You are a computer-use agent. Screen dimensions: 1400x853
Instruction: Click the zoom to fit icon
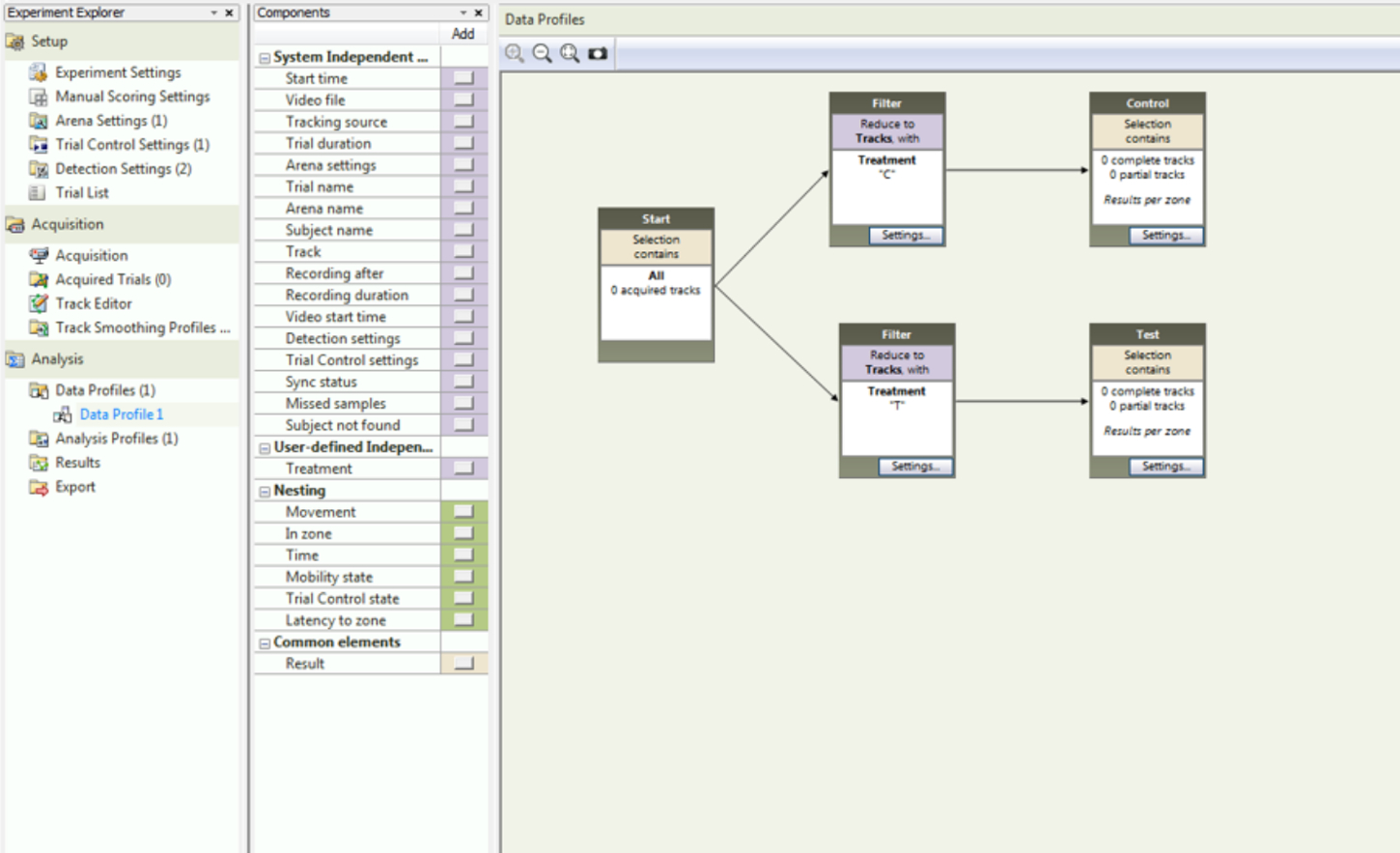pyautogui.click(x=570, y=54)
